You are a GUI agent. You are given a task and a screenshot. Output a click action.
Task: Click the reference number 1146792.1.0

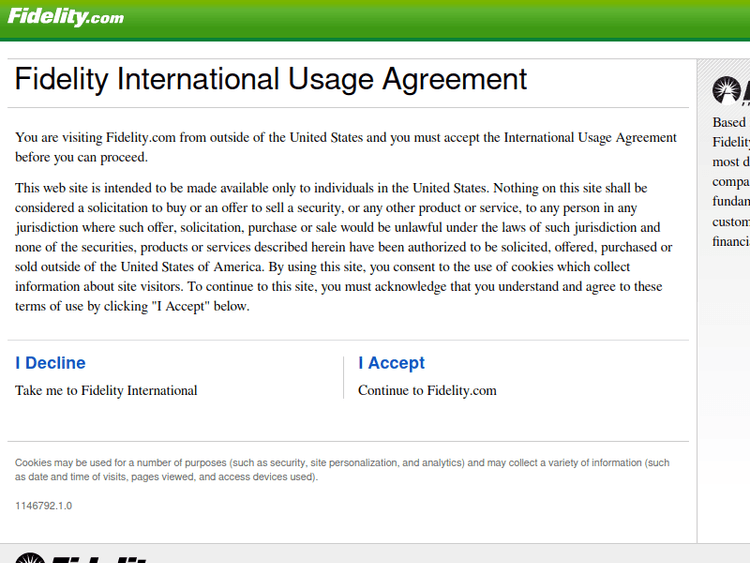pyautogui.click(x=43, y=505)
